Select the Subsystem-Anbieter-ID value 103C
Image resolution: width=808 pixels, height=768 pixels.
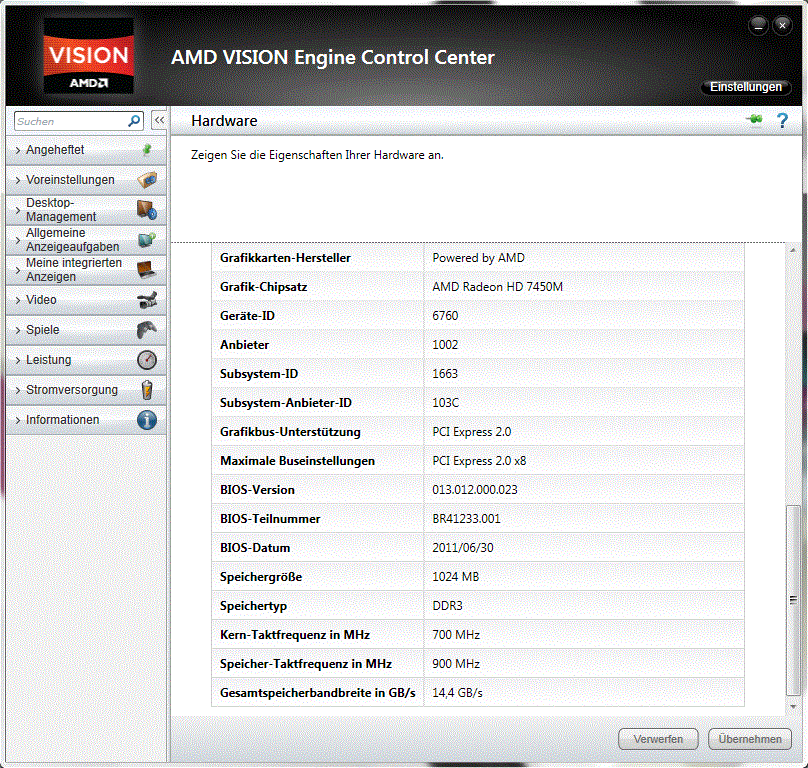pyautogui.click(x=445, y=403)
